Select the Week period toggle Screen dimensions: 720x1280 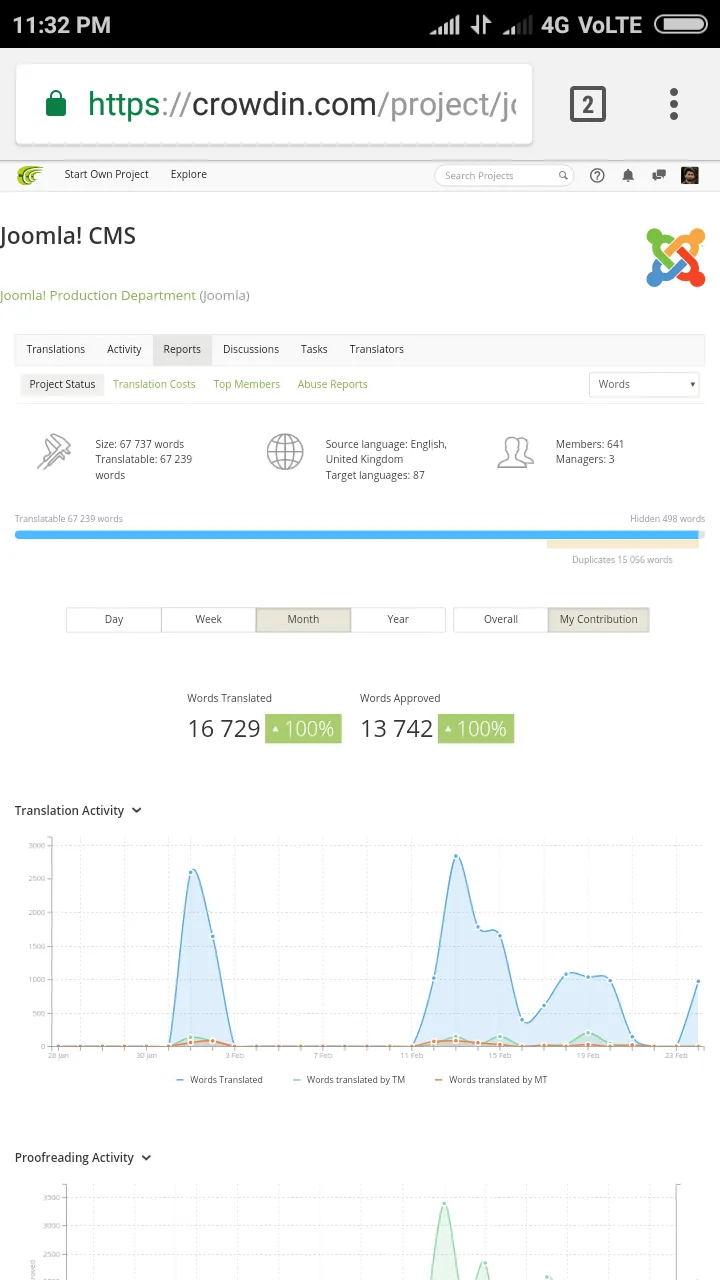click(x=209, y=619)
